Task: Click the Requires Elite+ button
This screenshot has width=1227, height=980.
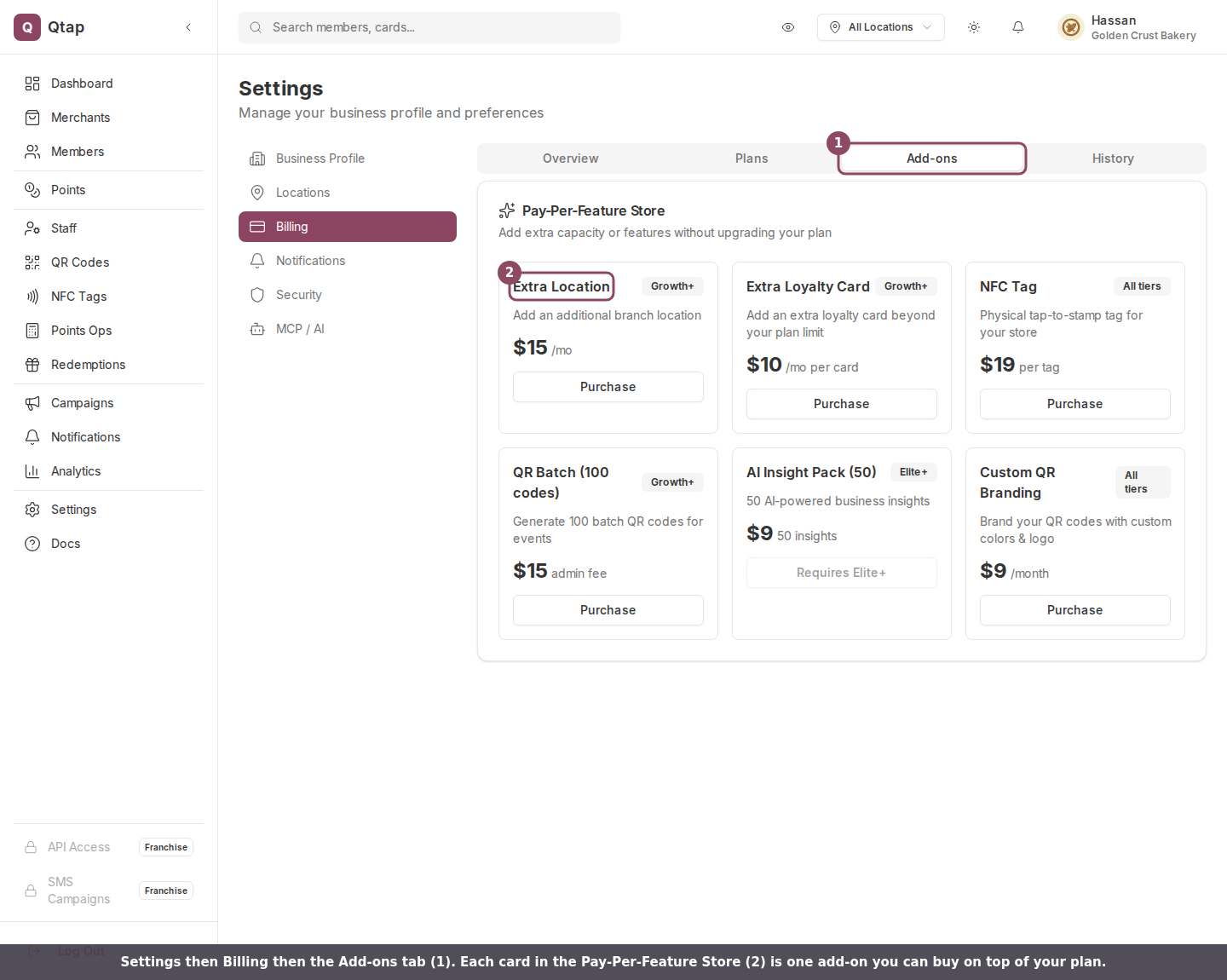Action: pyautogui.click(x=842, y=573)
